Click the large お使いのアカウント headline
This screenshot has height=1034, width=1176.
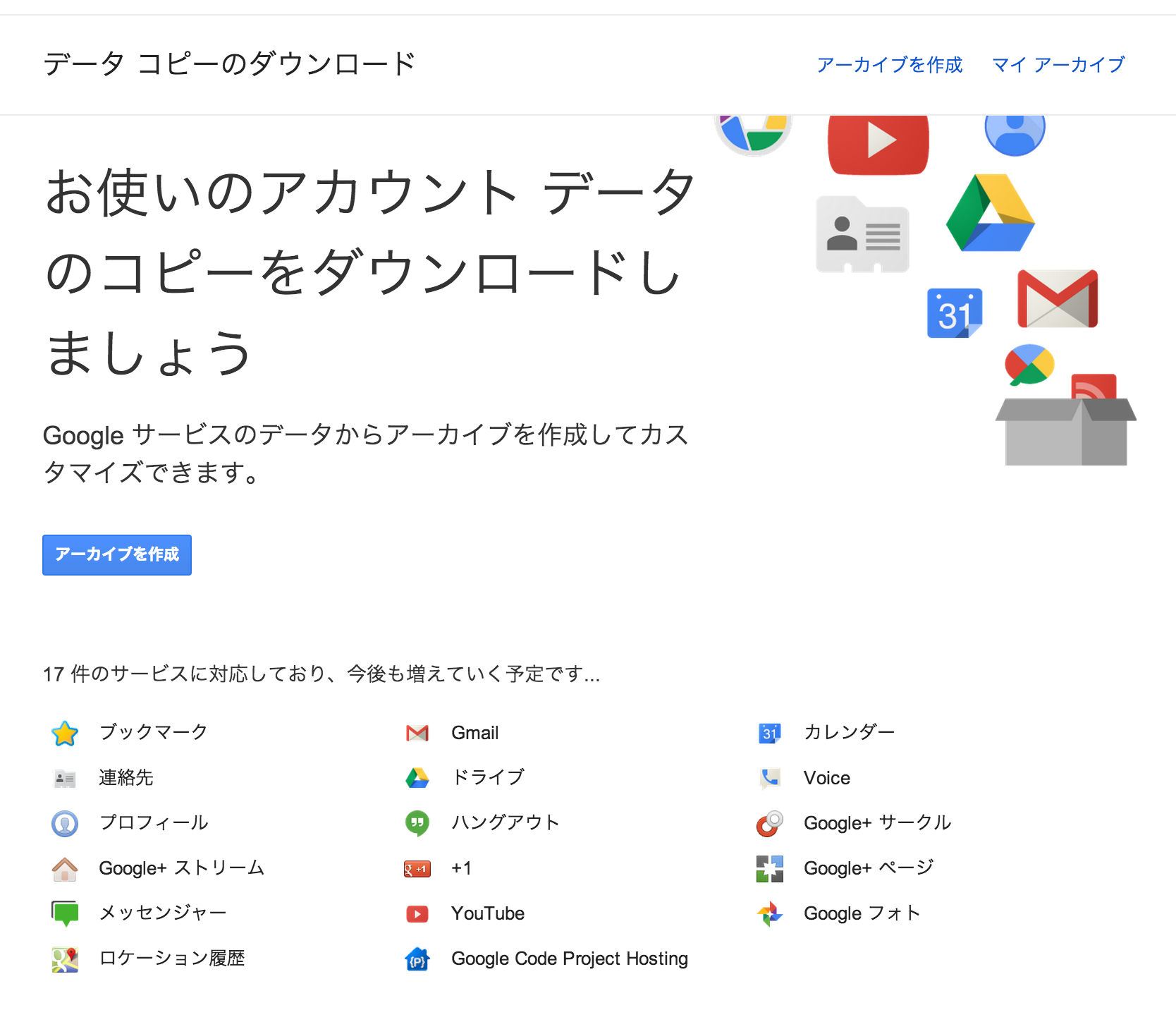(x=371, y=272)
